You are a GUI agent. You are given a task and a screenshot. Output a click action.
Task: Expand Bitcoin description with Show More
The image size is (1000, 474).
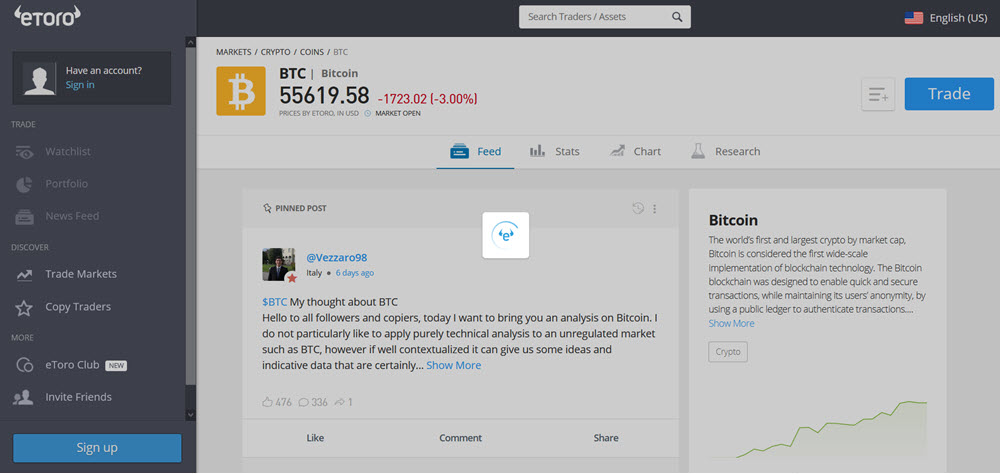pyautogui.click(x=731, y=323)
